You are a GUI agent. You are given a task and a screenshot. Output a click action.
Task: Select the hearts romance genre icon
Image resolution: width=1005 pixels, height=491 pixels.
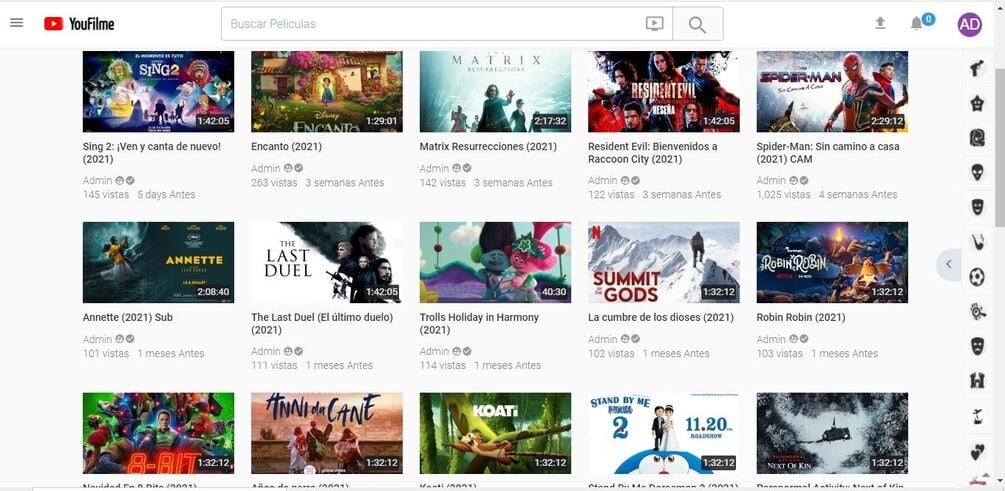(x=977, y=451)
